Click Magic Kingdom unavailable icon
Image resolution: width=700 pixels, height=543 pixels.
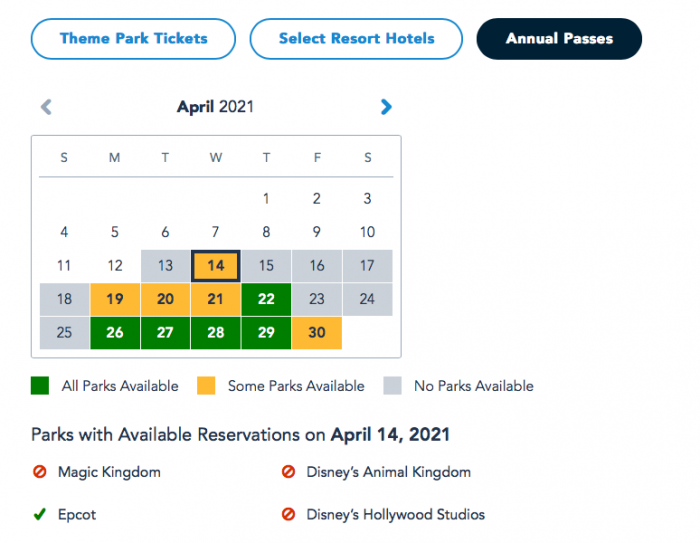[39, 472]
